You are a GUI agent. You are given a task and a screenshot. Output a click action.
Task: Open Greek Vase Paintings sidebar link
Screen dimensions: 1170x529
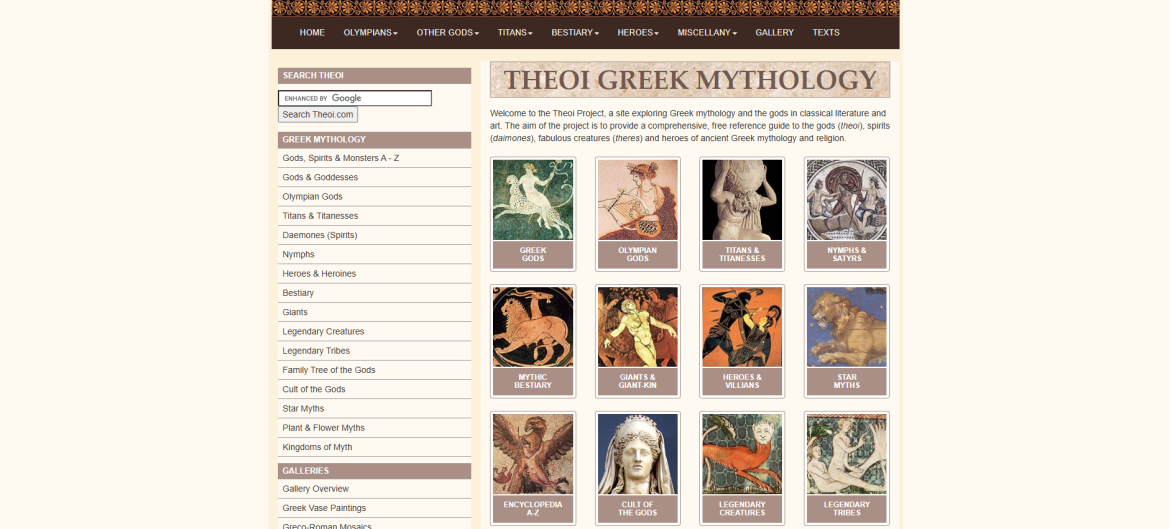[374, 508]
